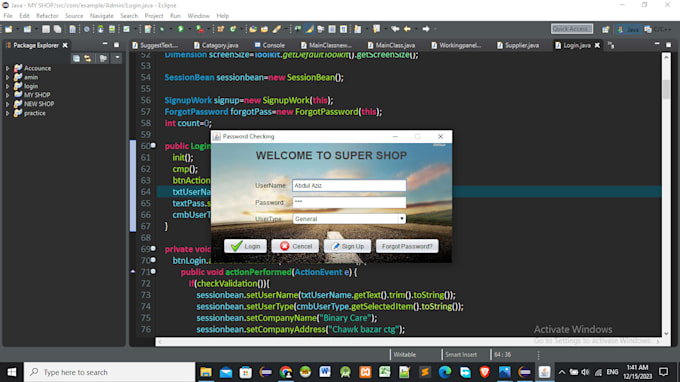Switch to the Catagory.java tab
This screenshot has width=680, height=382.
click(216, 45)
